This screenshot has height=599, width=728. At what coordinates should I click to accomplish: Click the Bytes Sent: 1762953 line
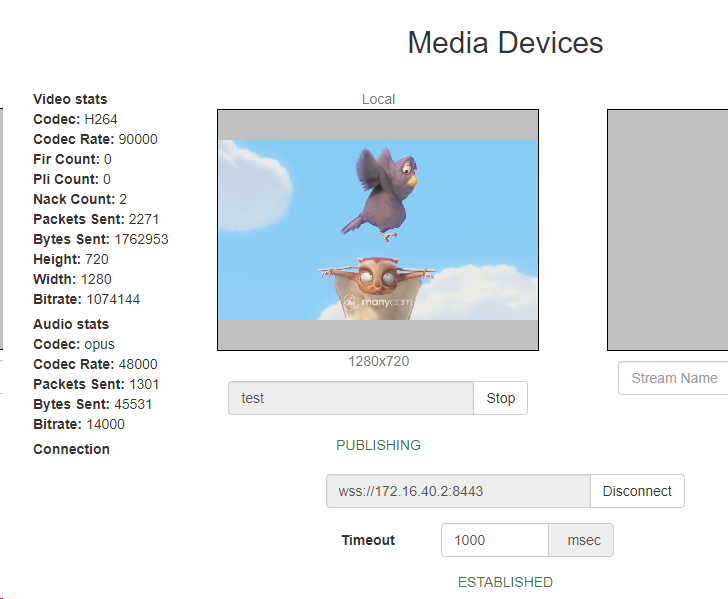pyautogui.click(x=101, y=239)
